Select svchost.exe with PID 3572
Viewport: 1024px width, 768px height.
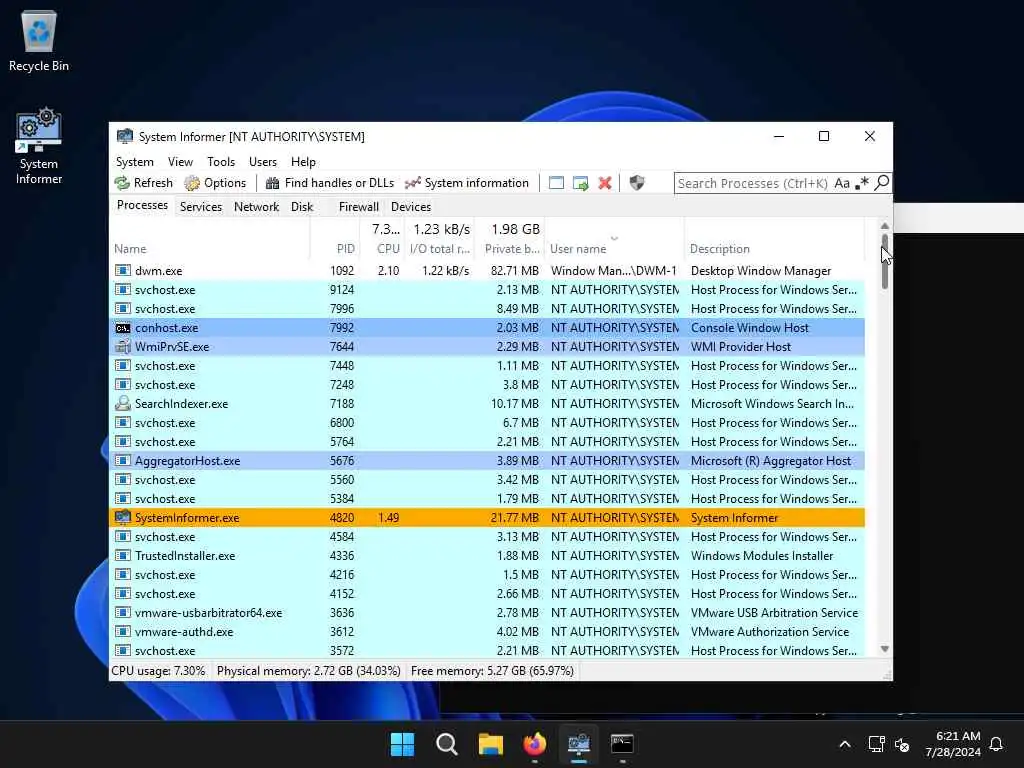[x=487, y=650]
